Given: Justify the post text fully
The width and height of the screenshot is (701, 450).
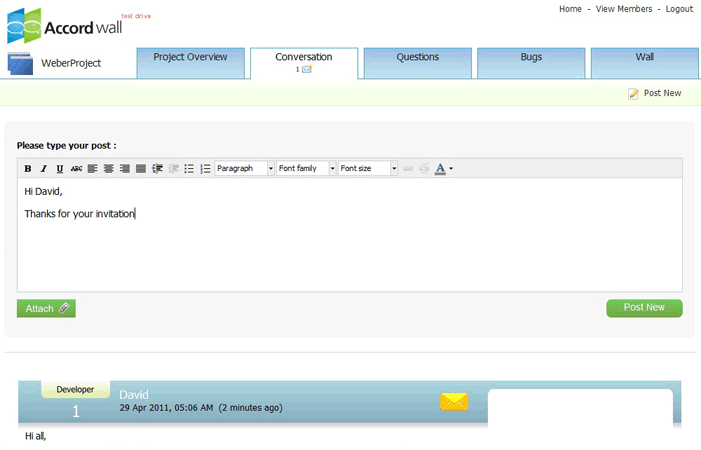Looking at the screenshot, I should coord(140,169).
